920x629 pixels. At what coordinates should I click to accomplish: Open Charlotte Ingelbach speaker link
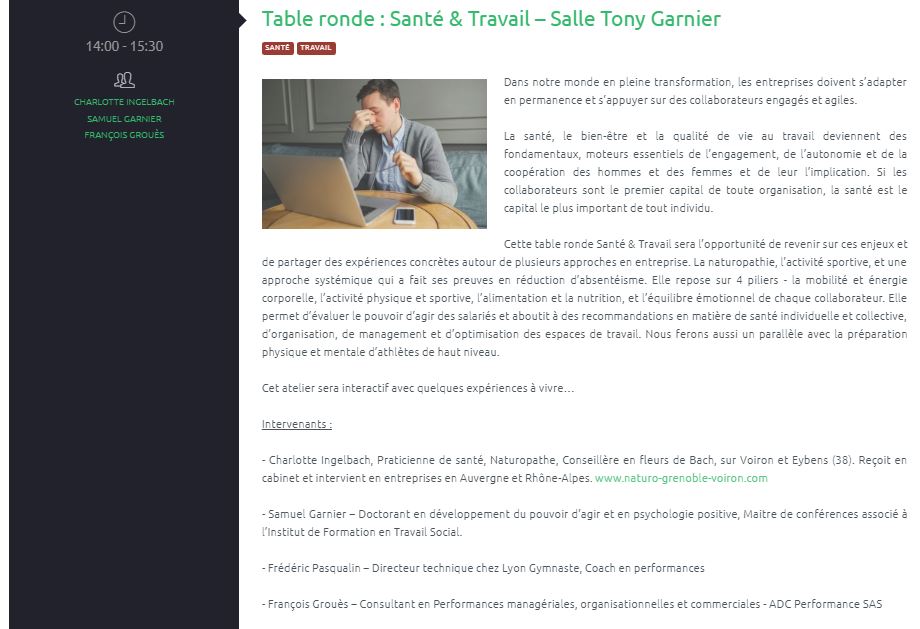[x=124, y=102]
